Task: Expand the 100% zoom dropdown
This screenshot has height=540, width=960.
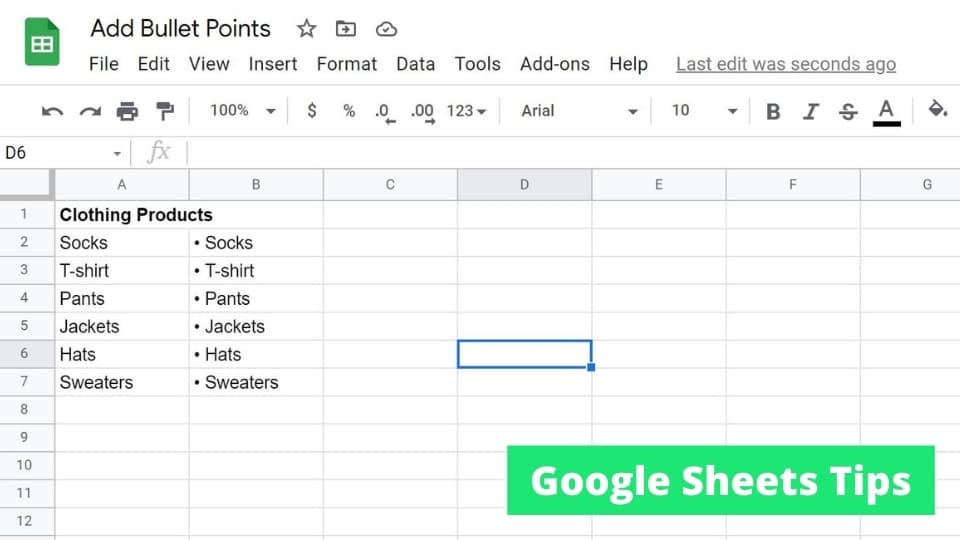Action: [242, 111]
